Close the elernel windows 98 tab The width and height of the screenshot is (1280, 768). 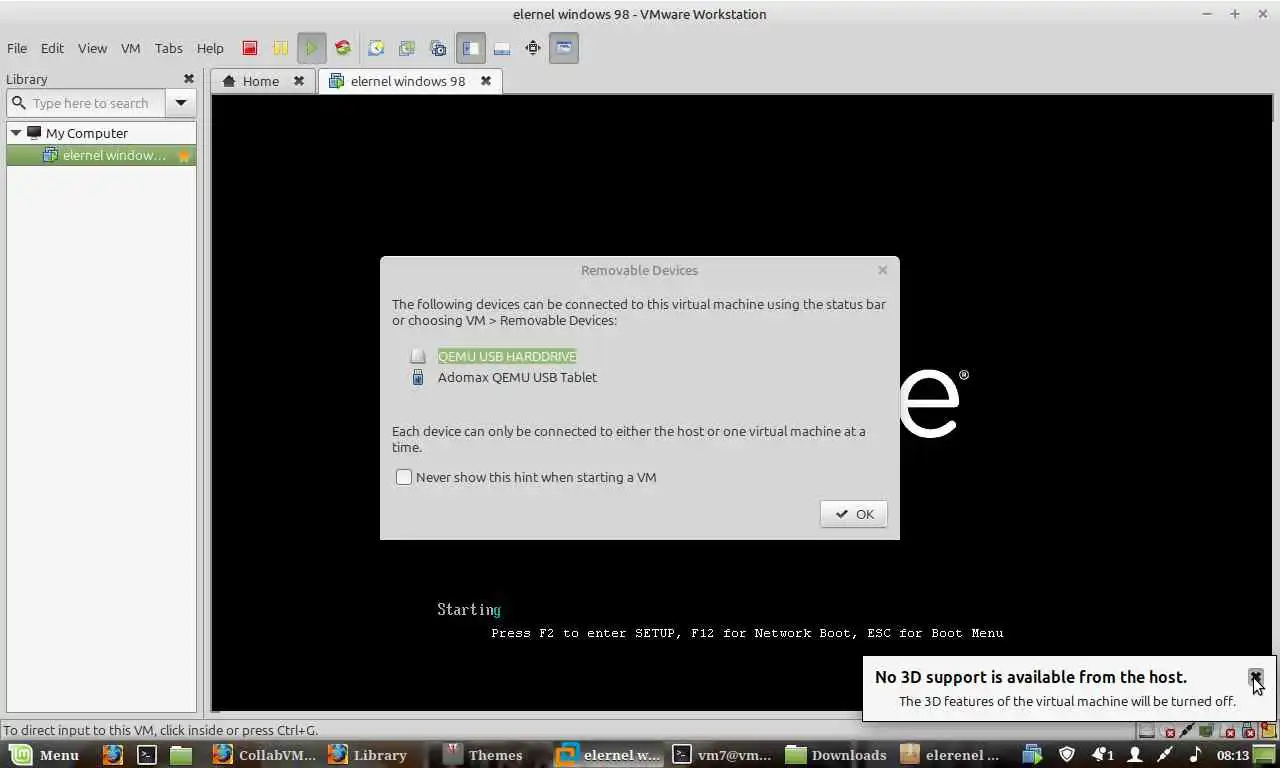click(x=486, y=81)
